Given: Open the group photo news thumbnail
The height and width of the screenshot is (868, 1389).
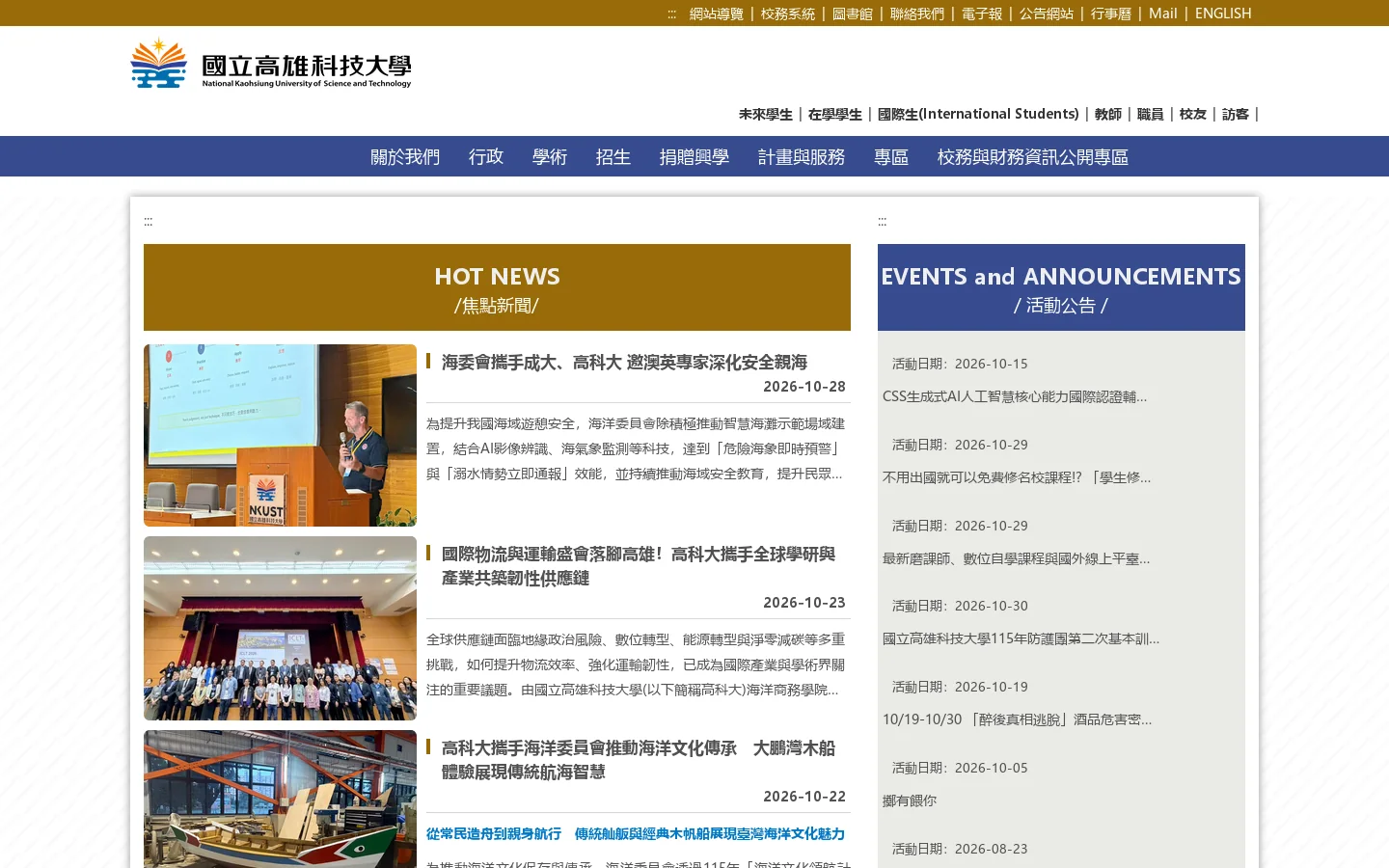Looking at the screenshot, I should 280,628.
